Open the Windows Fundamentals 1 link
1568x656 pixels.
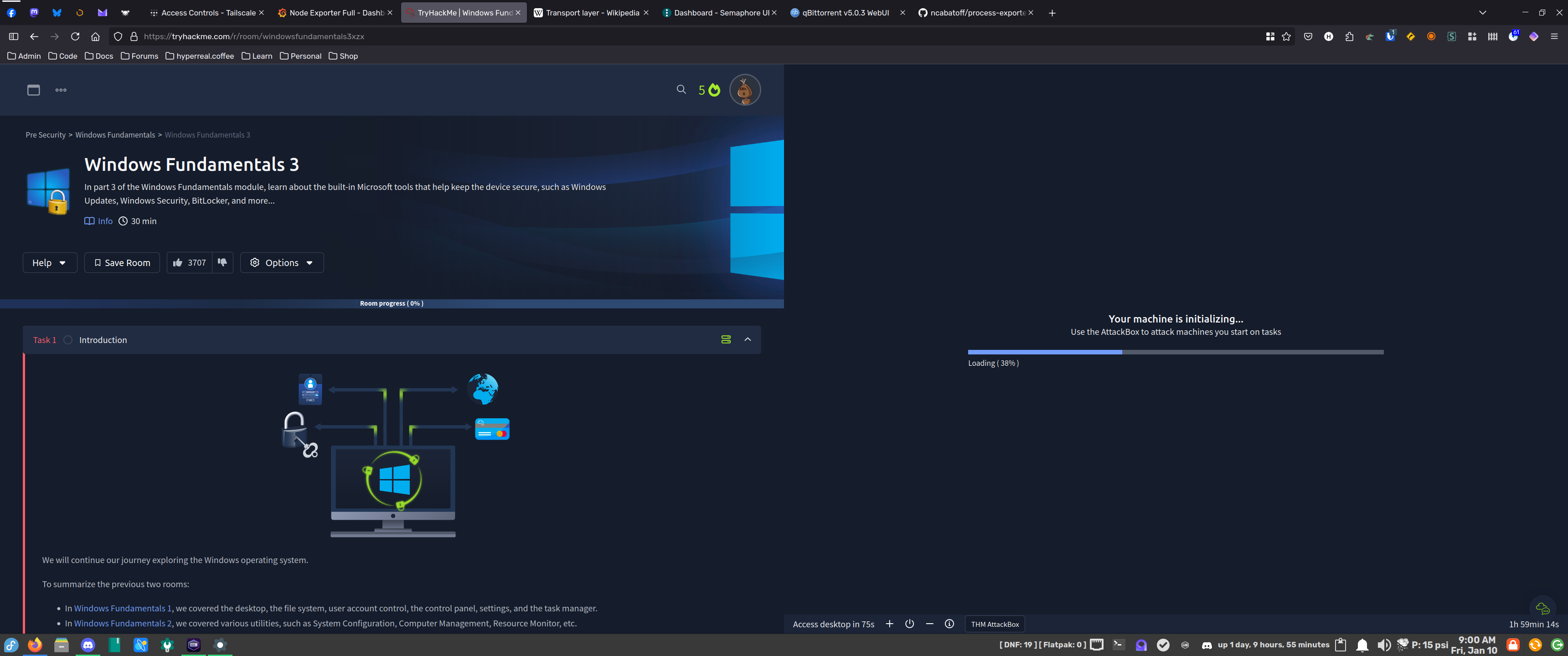tap(122, 608)
